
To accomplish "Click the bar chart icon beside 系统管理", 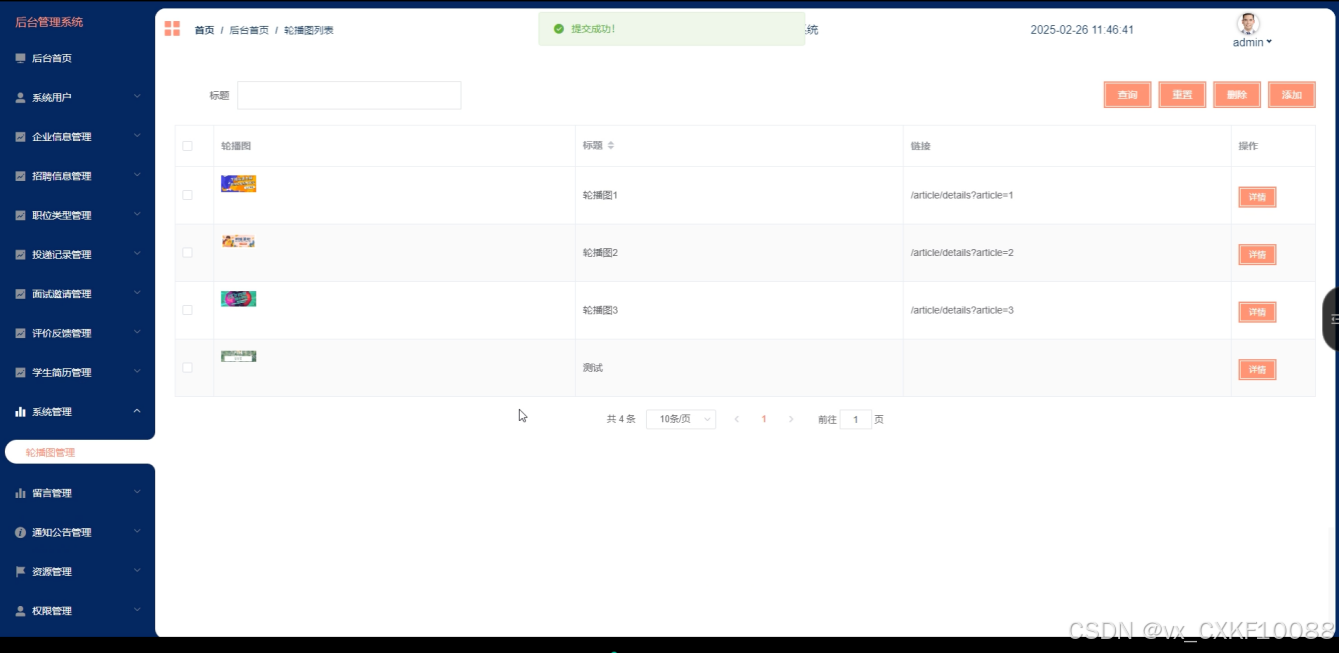I will coord(20,412).
